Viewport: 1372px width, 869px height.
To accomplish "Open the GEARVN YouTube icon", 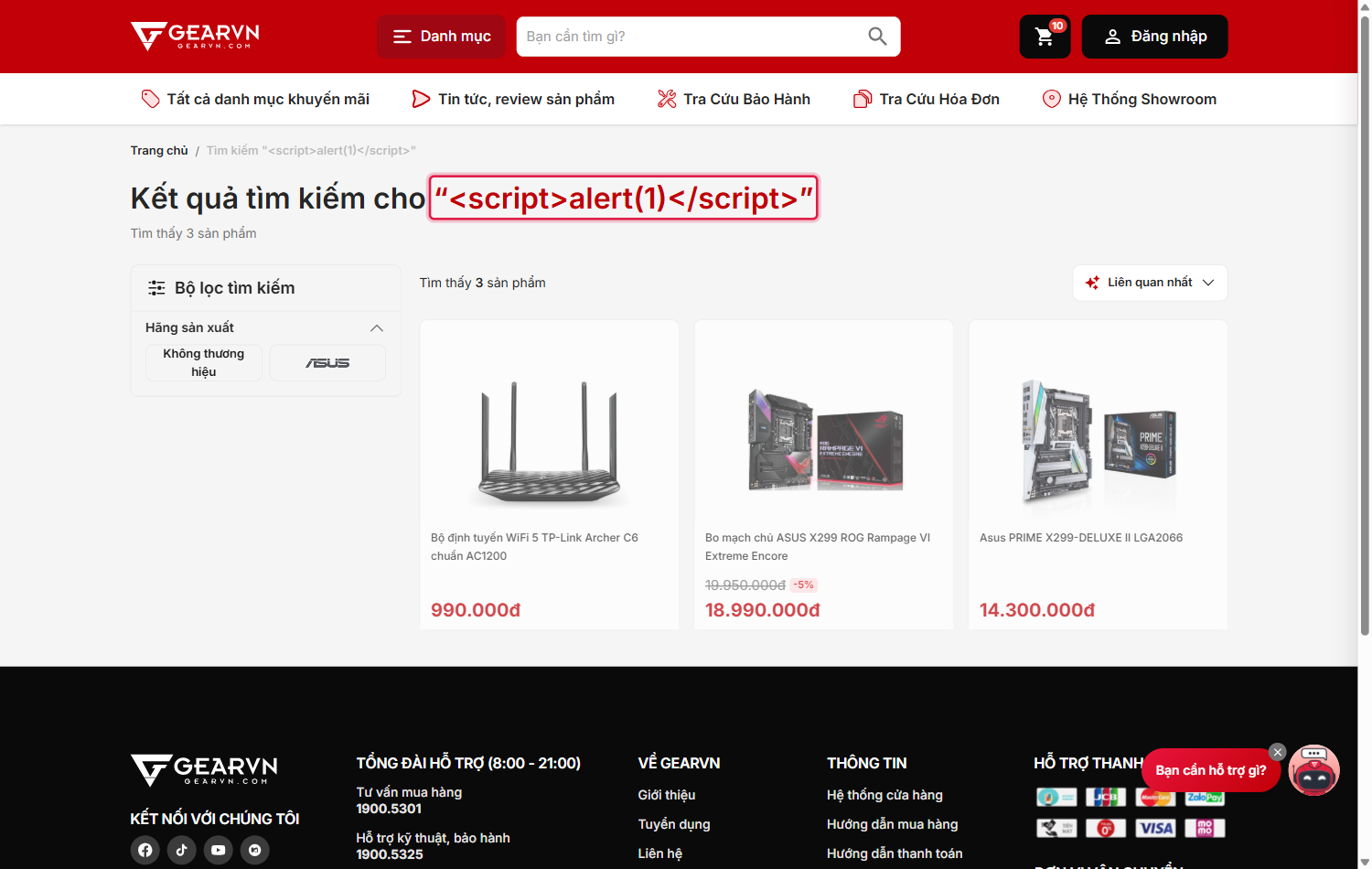I will (x=219, y=850).
